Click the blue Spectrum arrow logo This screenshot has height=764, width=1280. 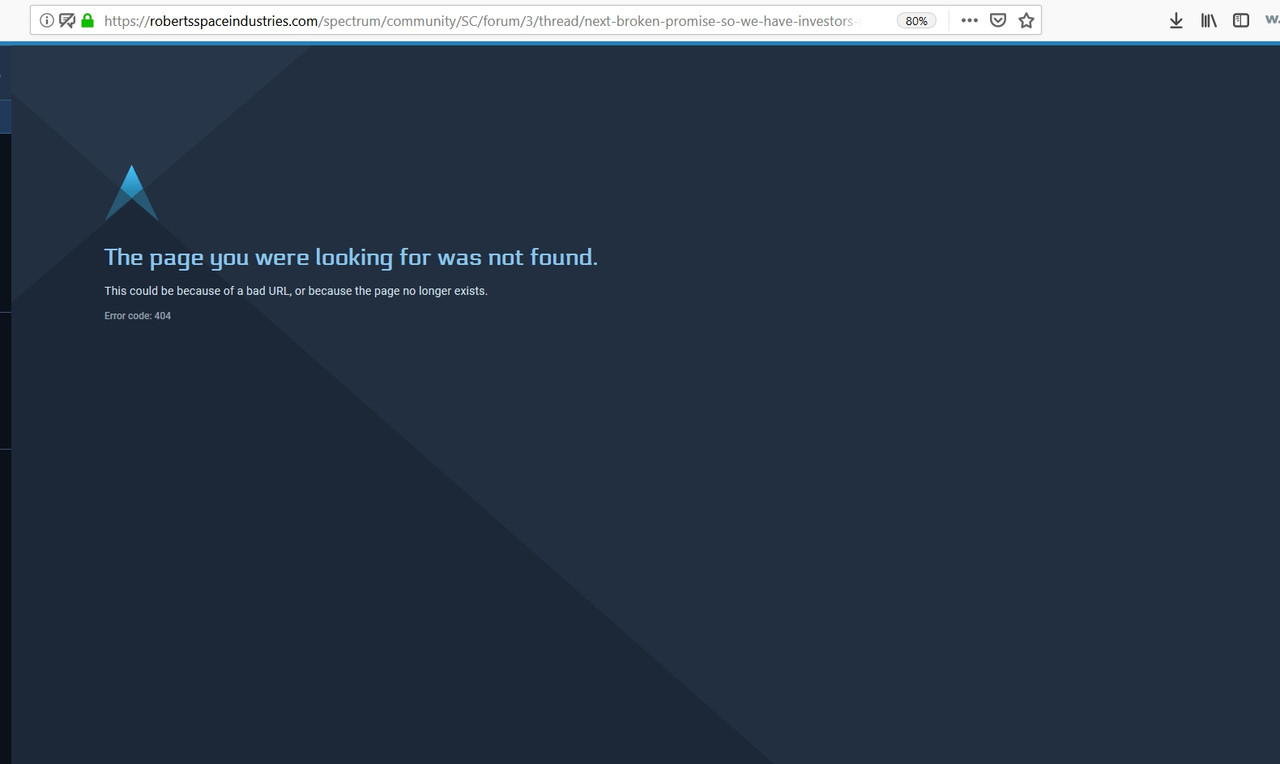[132, 193]
